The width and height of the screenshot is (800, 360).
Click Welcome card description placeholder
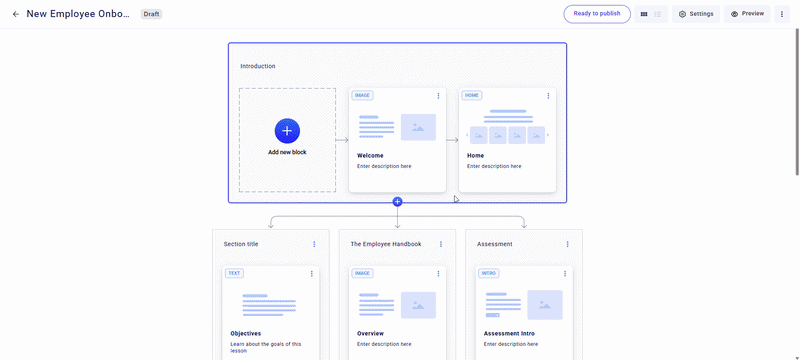[384, 166]
